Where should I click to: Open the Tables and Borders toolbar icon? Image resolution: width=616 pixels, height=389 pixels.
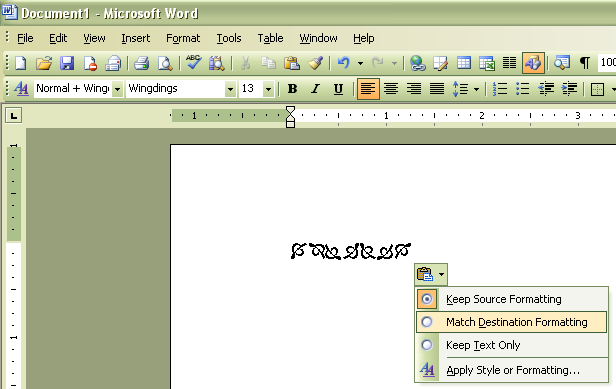440,63
